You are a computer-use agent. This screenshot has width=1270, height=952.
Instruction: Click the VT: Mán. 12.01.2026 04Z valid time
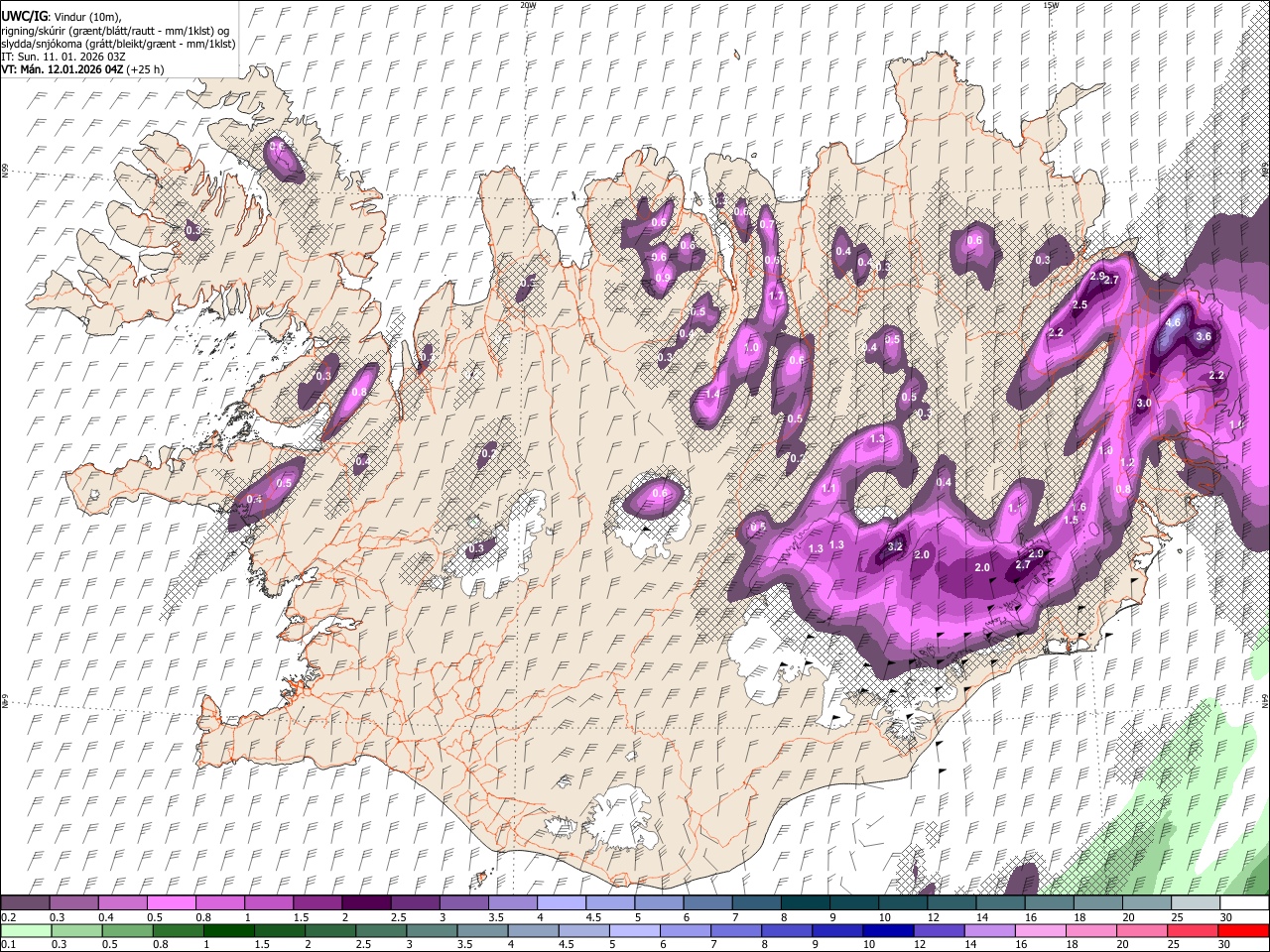(62, 69)
